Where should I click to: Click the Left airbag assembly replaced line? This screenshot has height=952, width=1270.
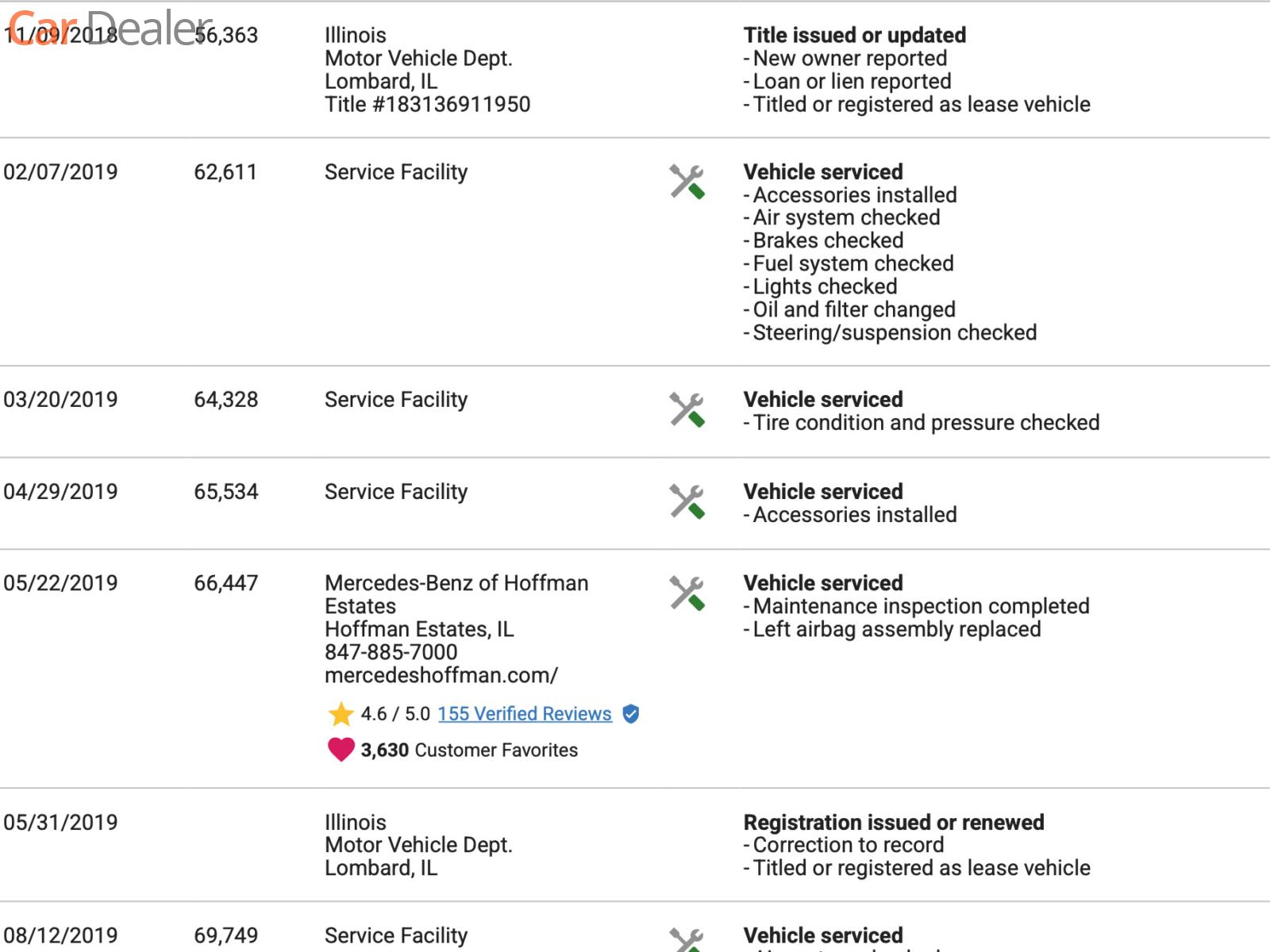896,629
